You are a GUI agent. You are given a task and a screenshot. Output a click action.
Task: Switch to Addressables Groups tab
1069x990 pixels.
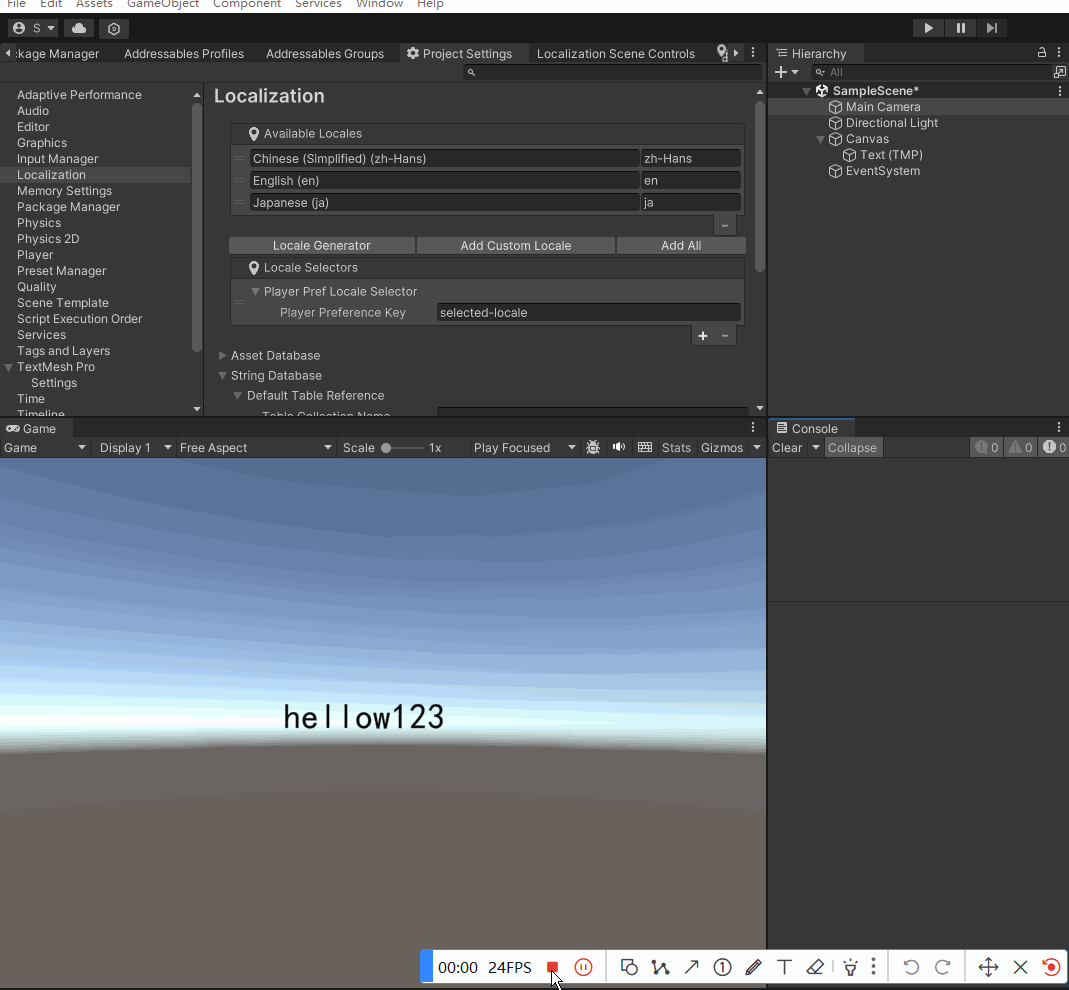click(325, 54)
